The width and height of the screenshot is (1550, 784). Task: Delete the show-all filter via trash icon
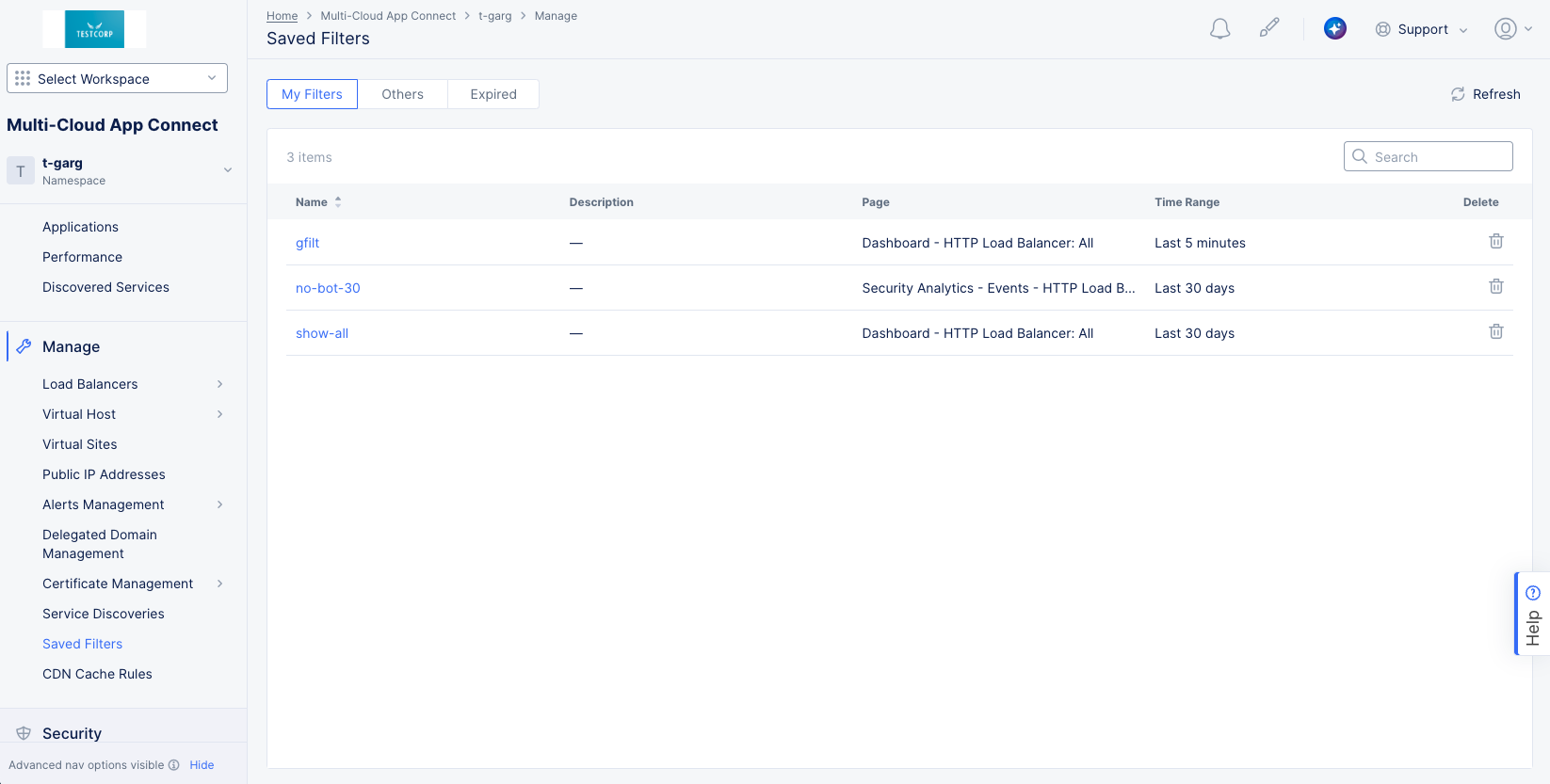pos(1495,332)
